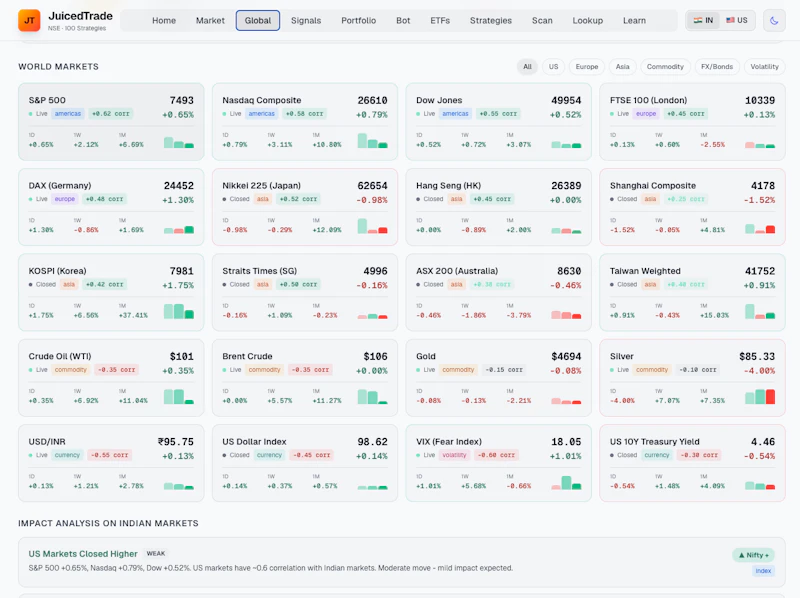The height and width of the screenshot is (598, 800).
Task: Click commodity tag on Gold card
Action: (458, 370)
